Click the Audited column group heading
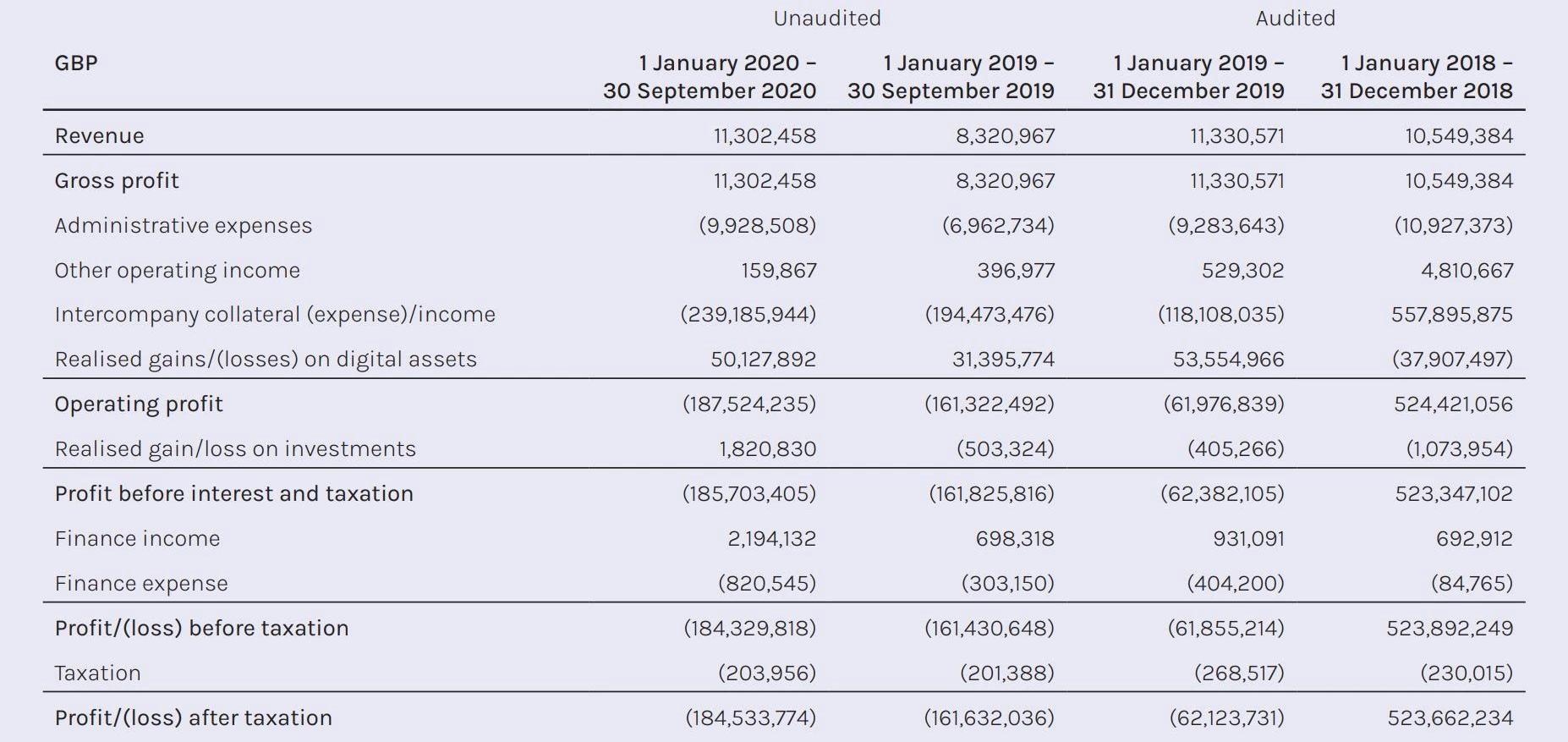 coord(1295,19)
